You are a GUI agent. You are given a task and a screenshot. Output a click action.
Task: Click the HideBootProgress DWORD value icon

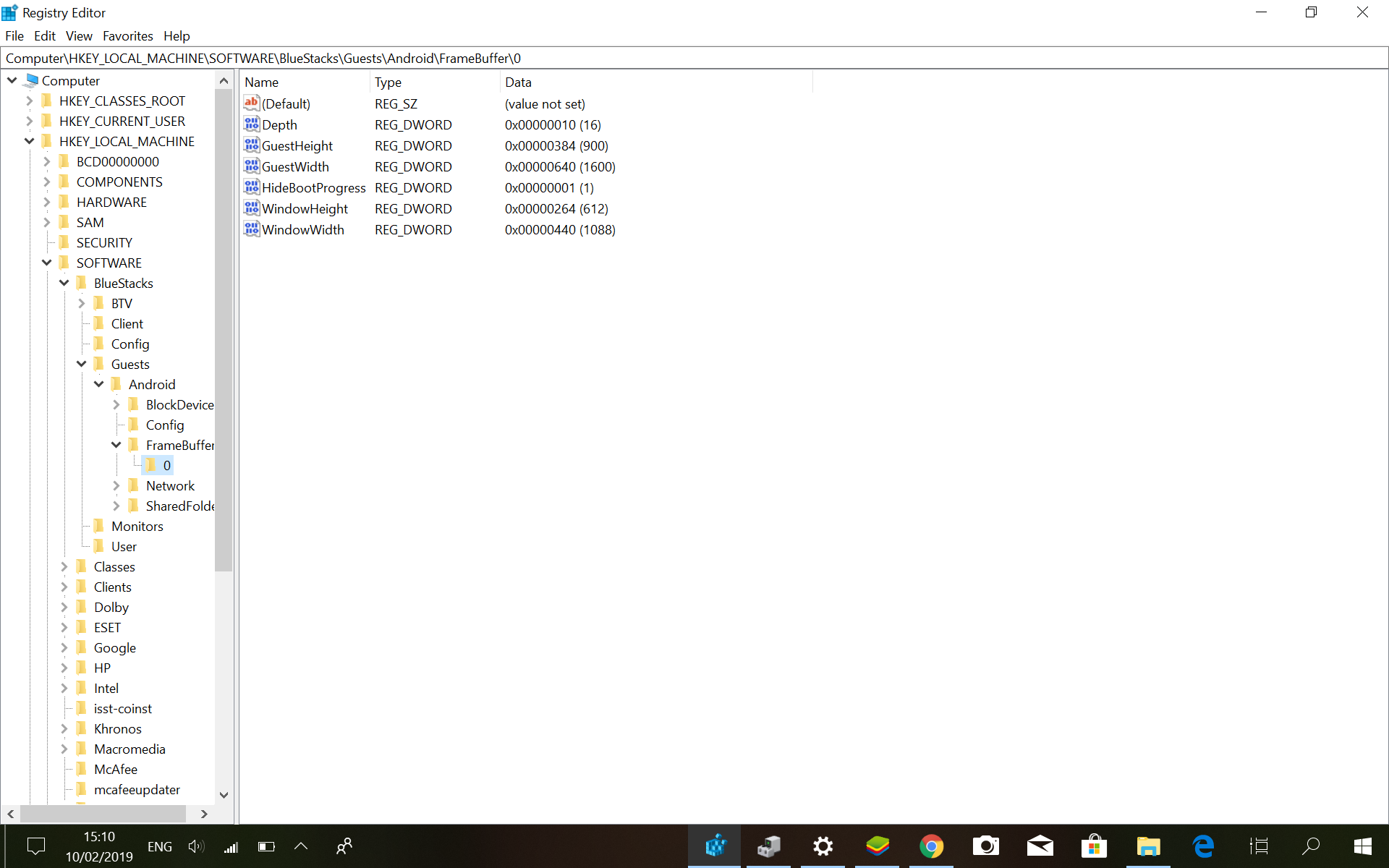(251, 187)
